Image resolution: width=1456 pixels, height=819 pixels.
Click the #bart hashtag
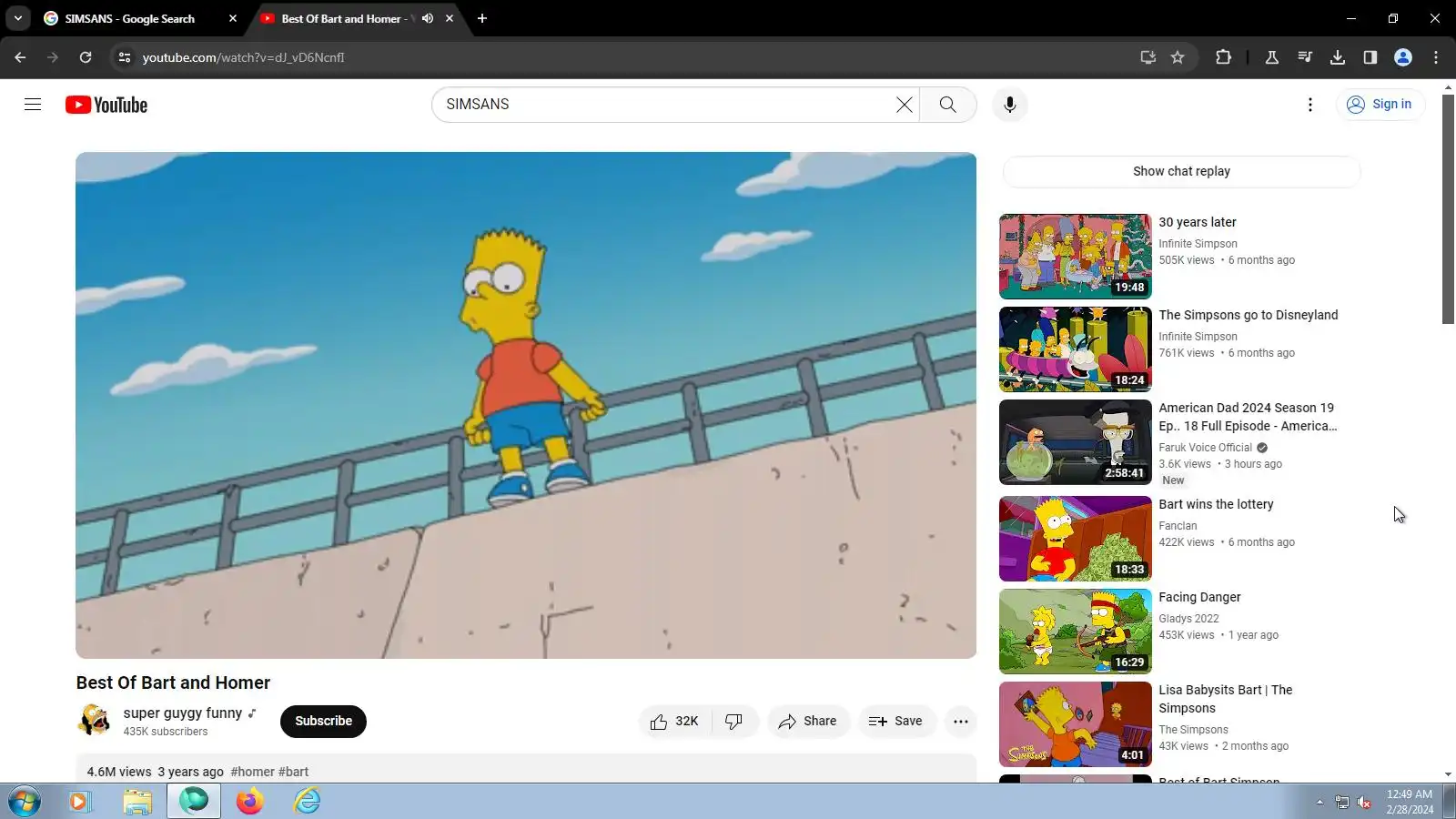tap(293, 772)
